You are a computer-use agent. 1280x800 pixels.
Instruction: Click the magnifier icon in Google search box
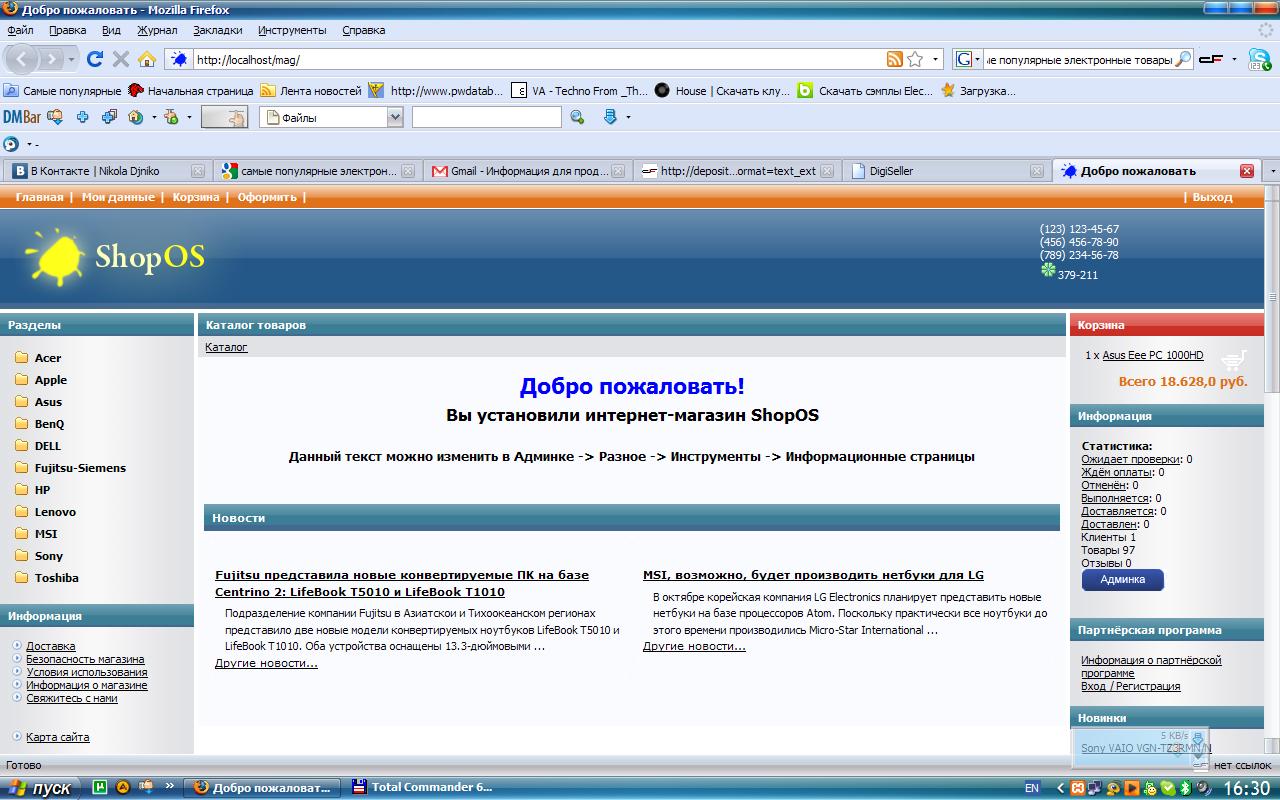pos(1182,59)
